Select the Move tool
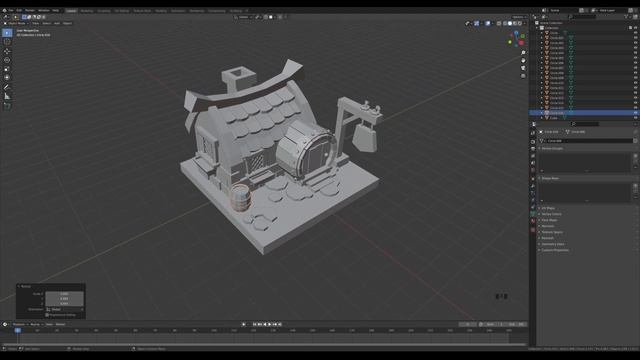This screenshot has width=640, height=360. [7, 51]
